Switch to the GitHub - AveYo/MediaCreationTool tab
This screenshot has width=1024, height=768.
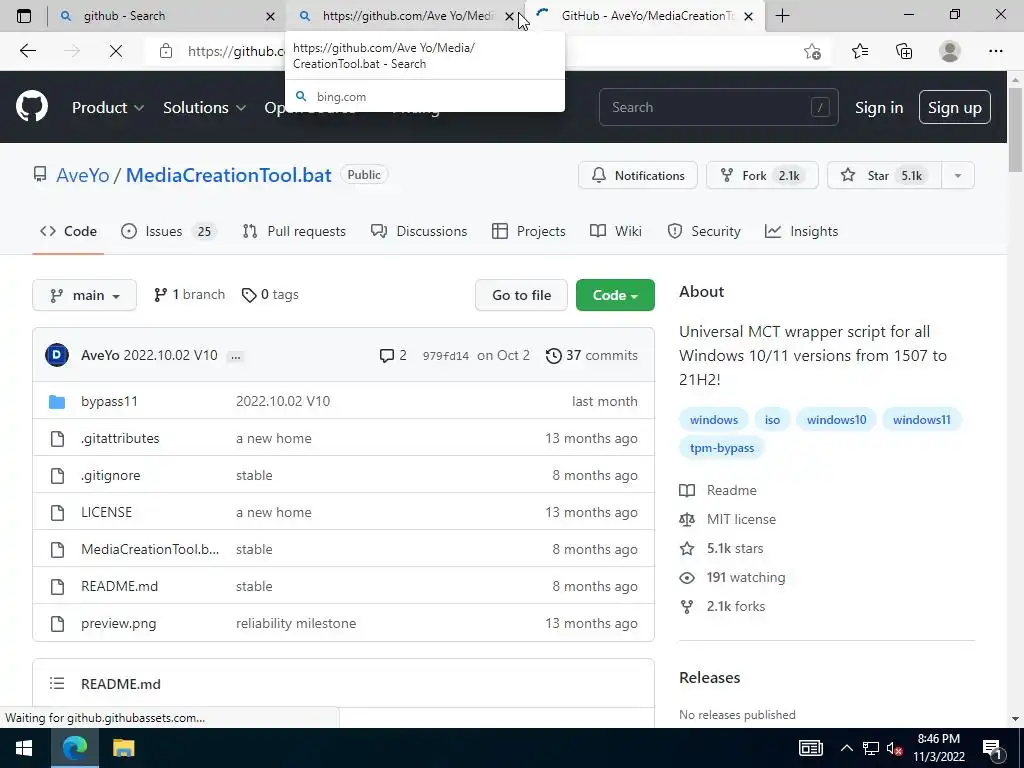click(645, 16)
